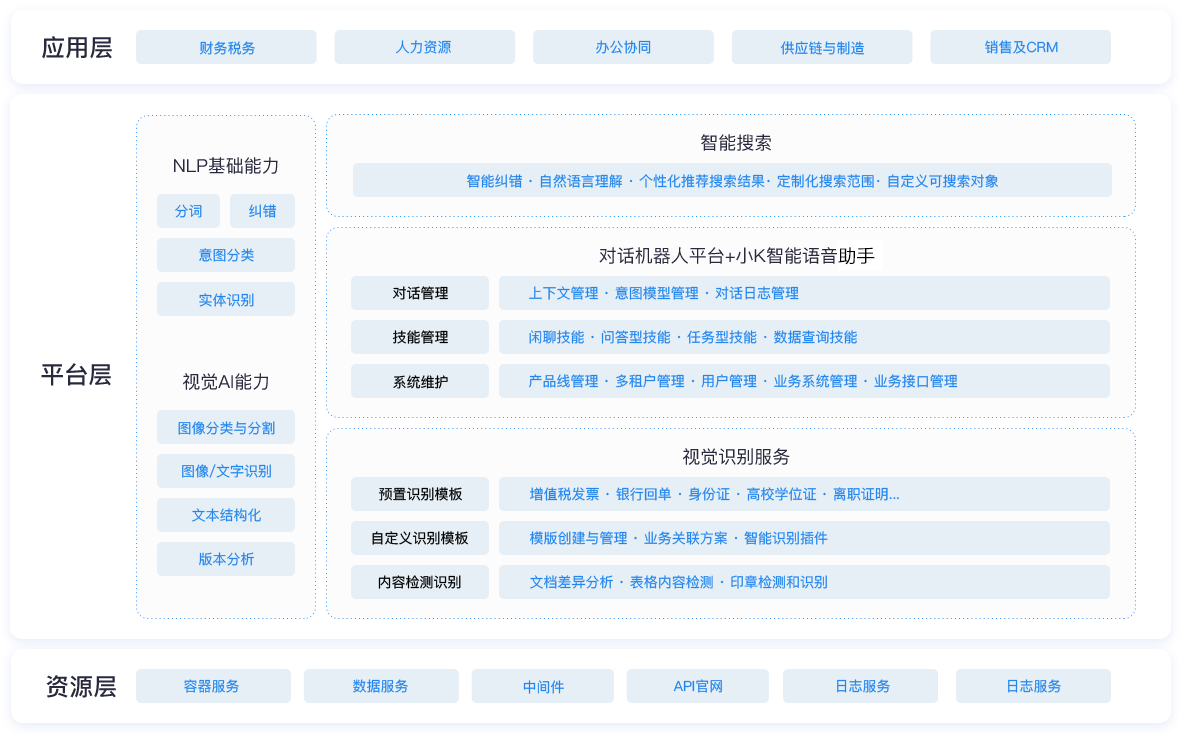Select the 图像分类与分割 capability
This screenshot has width=1181, height=733.
click(225, 427)
